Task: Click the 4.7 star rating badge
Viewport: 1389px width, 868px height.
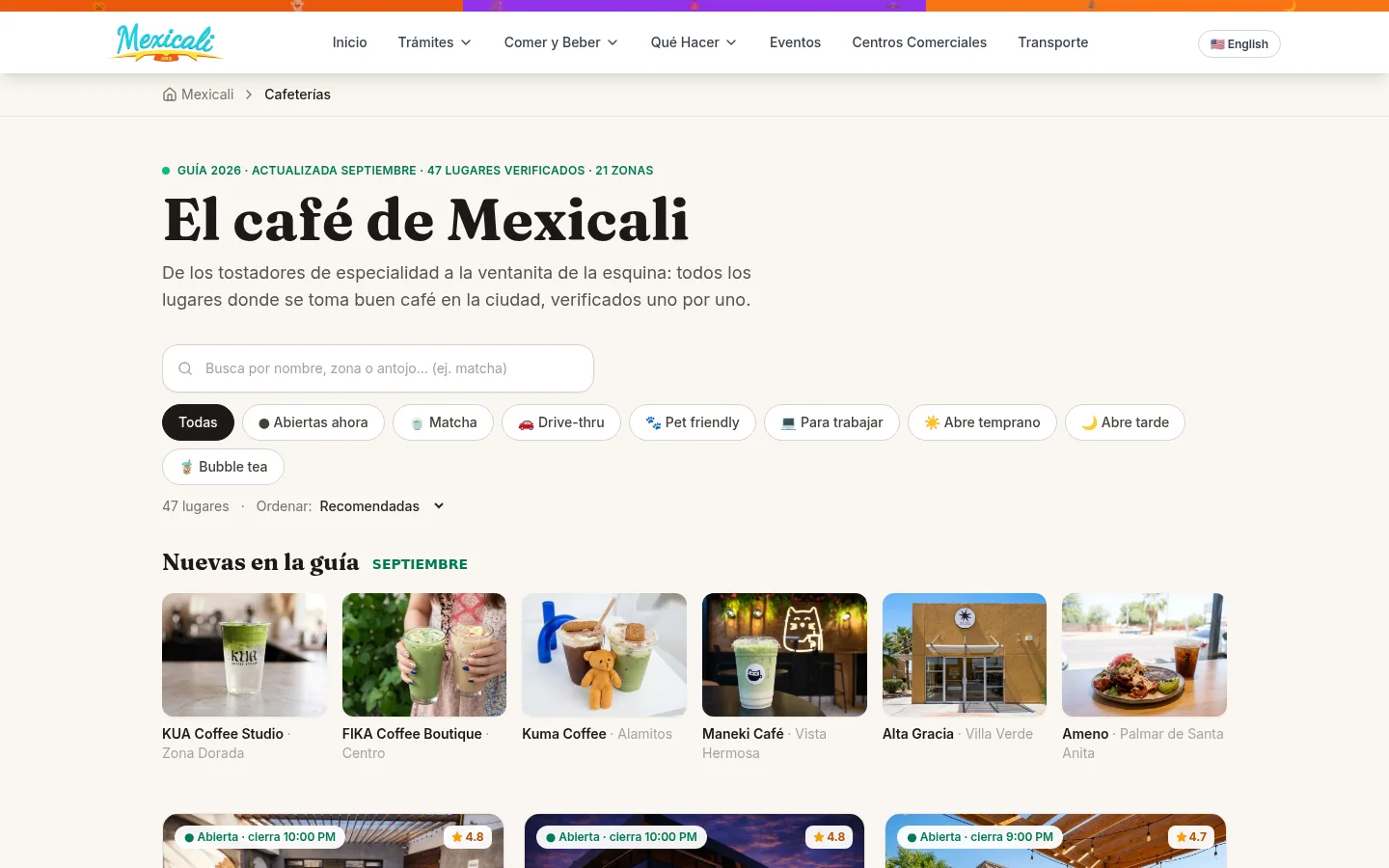Action: tap(1191, 837)
